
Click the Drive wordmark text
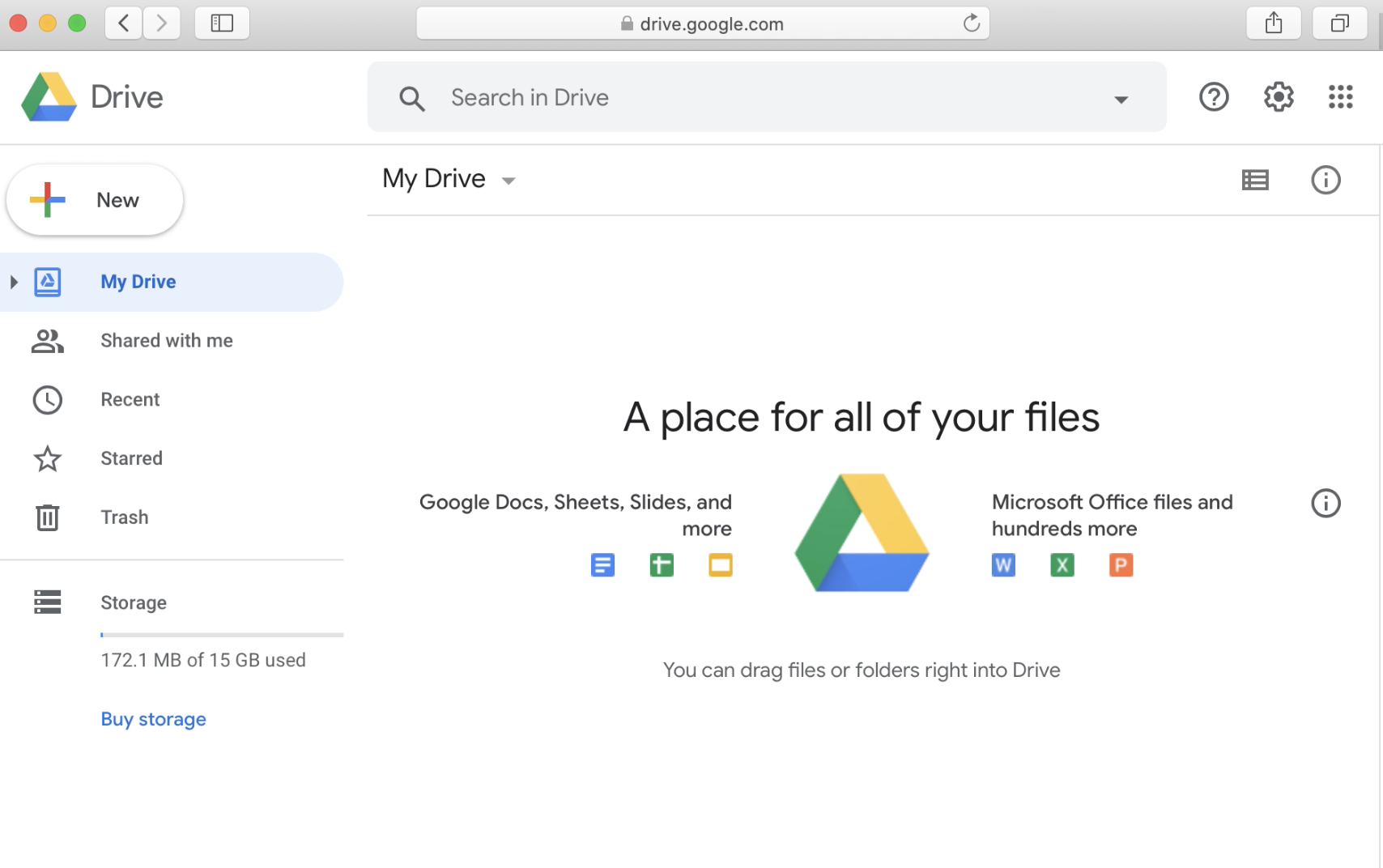point(127,97)
